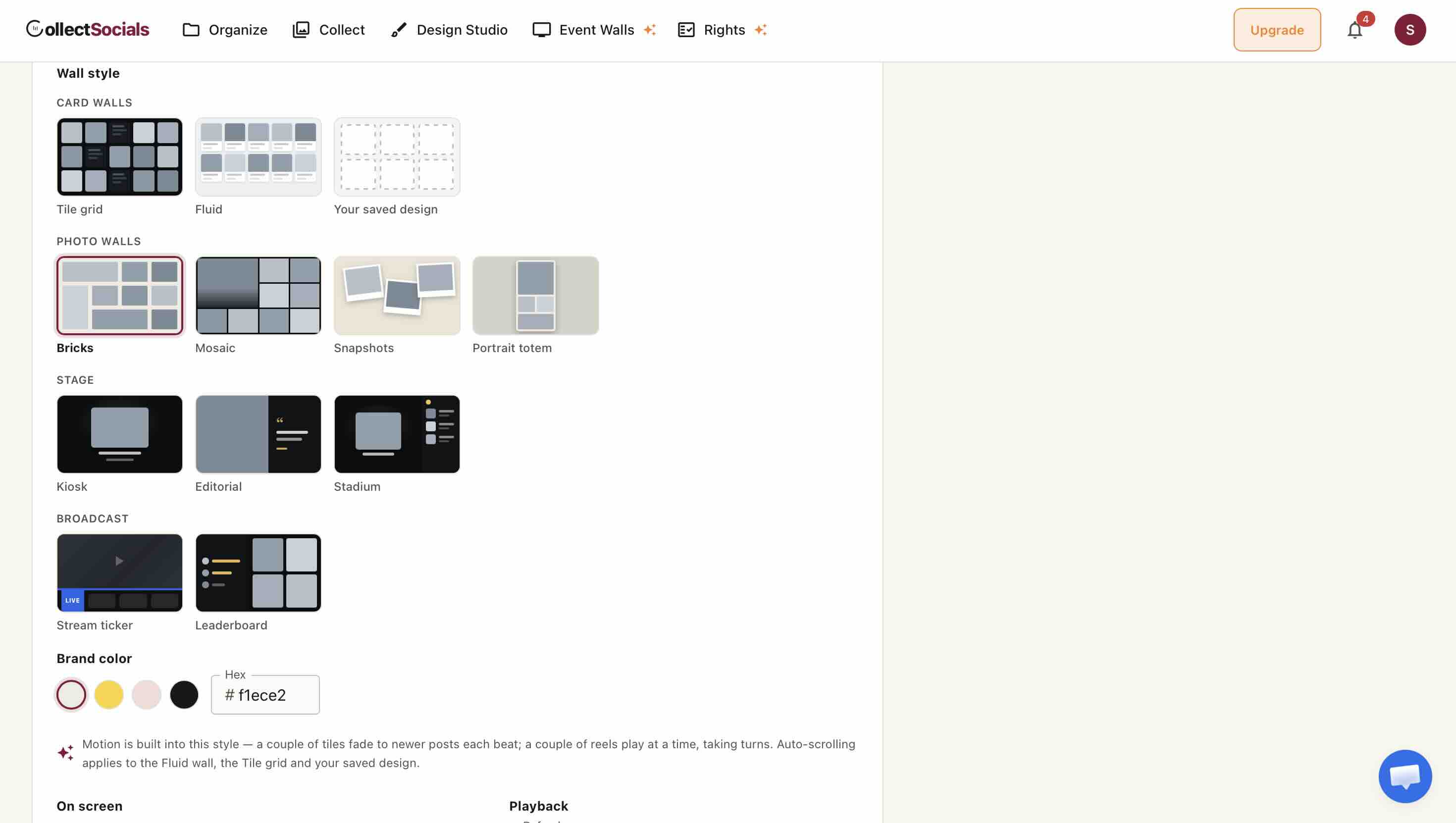Screen dimensions: 1456x823
Task: Click the Organize folder icon
Action: point(191,30)
